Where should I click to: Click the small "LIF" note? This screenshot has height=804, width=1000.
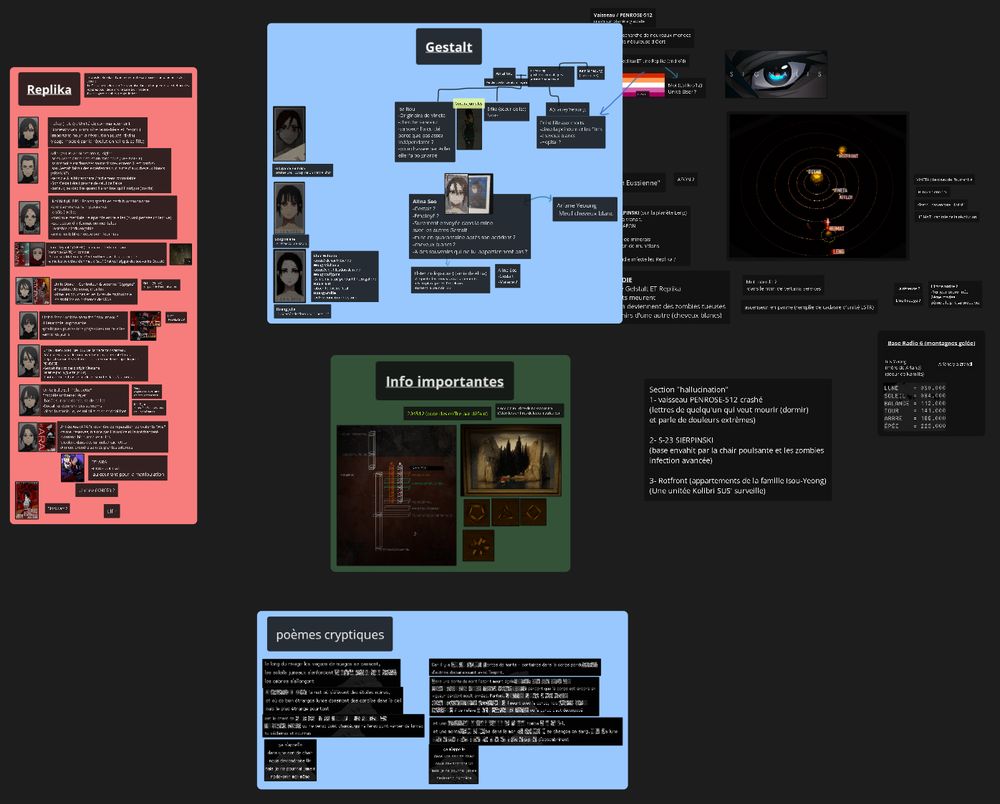pyautogui.click(x=111, y=510)
